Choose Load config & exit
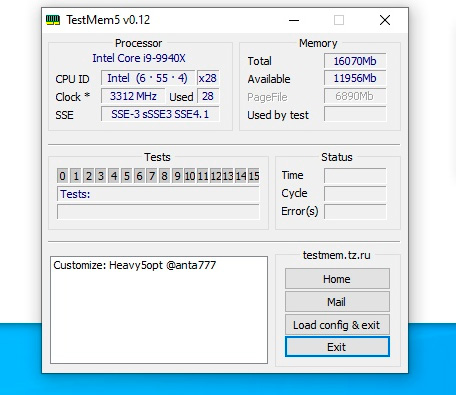The height and width of the screenshot is (395, 456). tap(337, 325)
